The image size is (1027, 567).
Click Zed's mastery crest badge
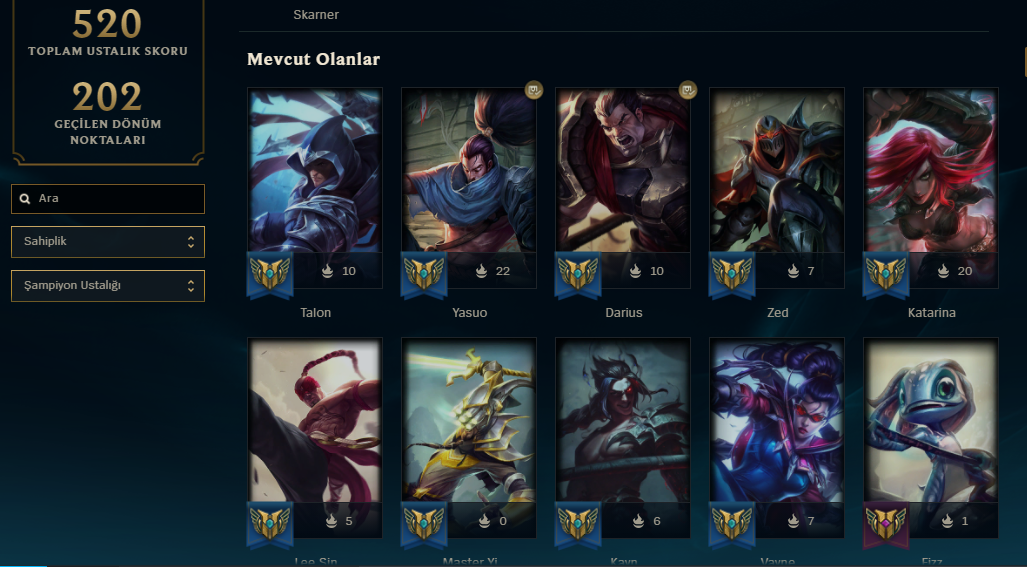pos(732,274)
